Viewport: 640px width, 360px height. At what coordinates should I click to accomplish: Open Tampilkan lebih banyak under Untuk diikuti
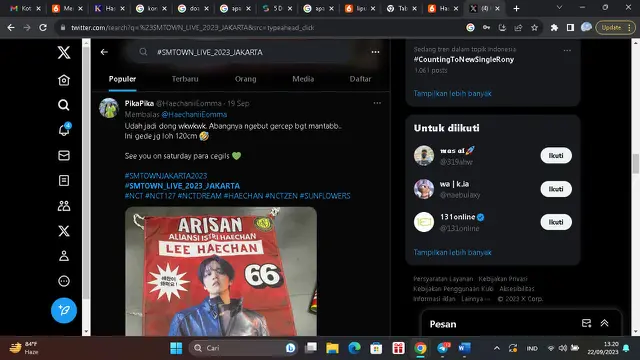click(x=452, y=252)
